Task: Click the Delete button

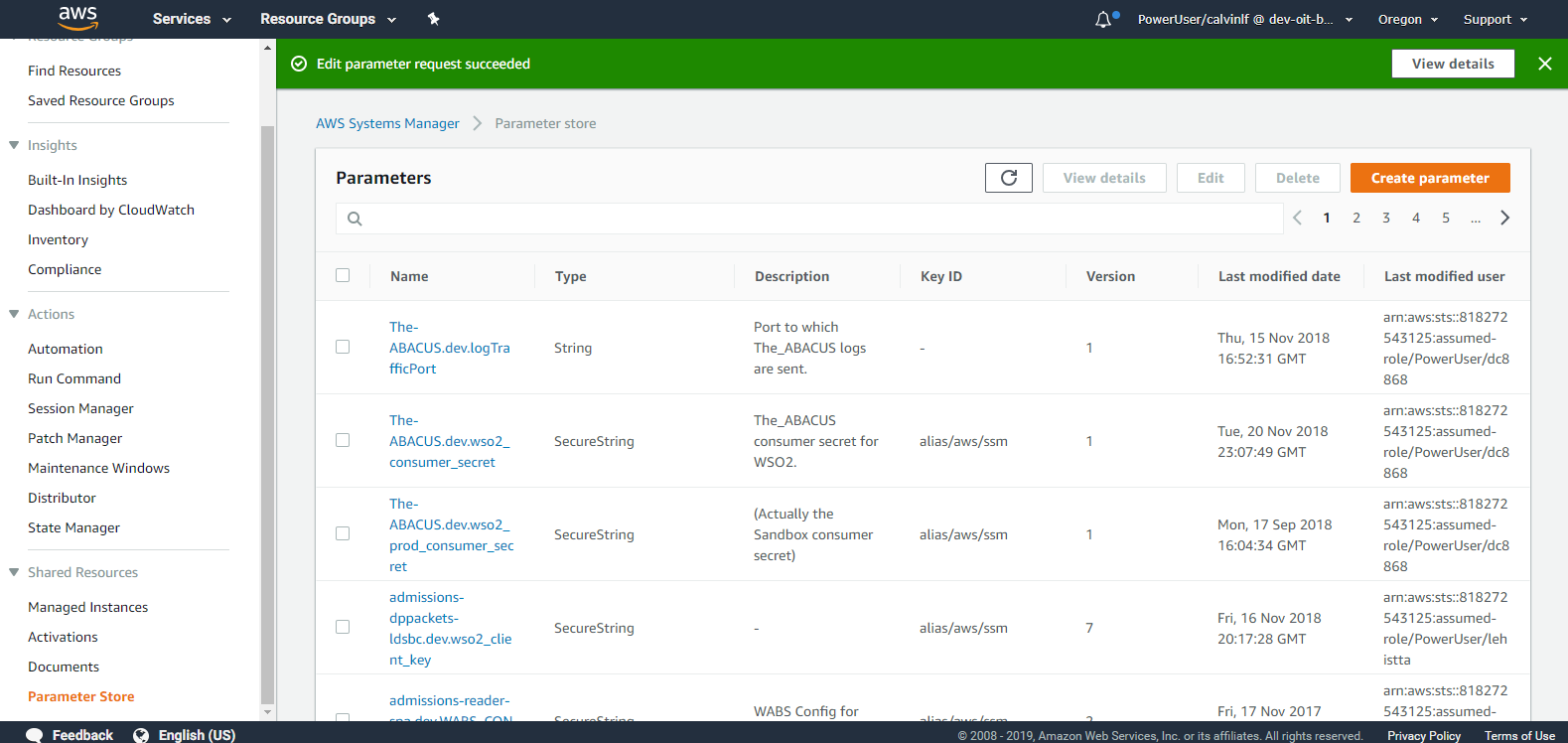Action: [x=1298, y=178]
